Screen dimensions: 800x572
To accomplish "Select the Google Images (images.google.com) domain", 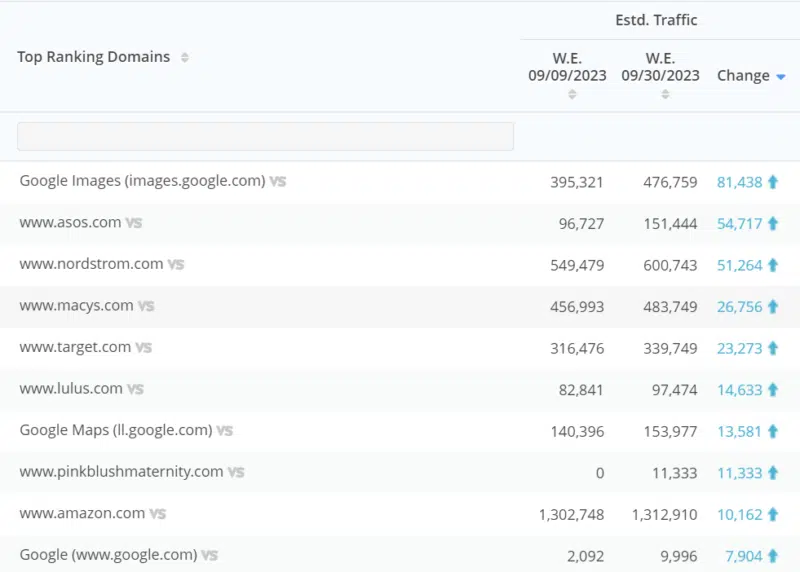I will [142, 181].
